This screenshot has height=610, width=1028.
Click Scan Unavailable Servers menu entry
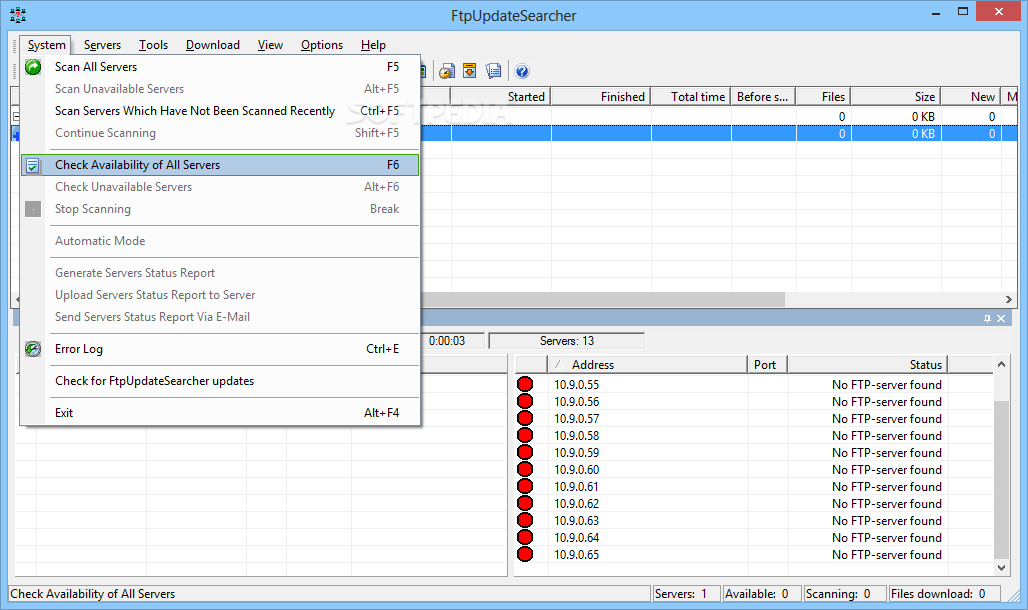pos(220,89)
